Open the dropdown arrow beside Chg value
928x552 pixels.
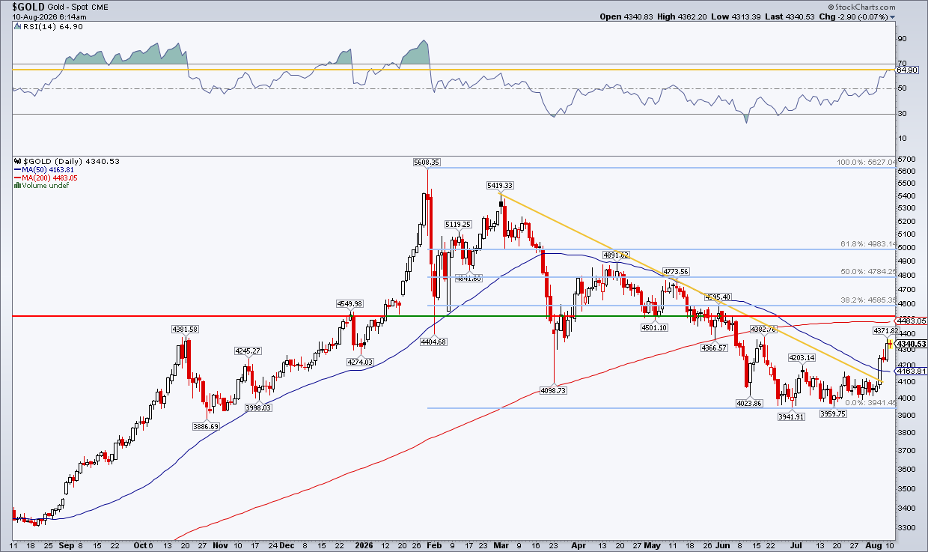[x=892, y=17]
